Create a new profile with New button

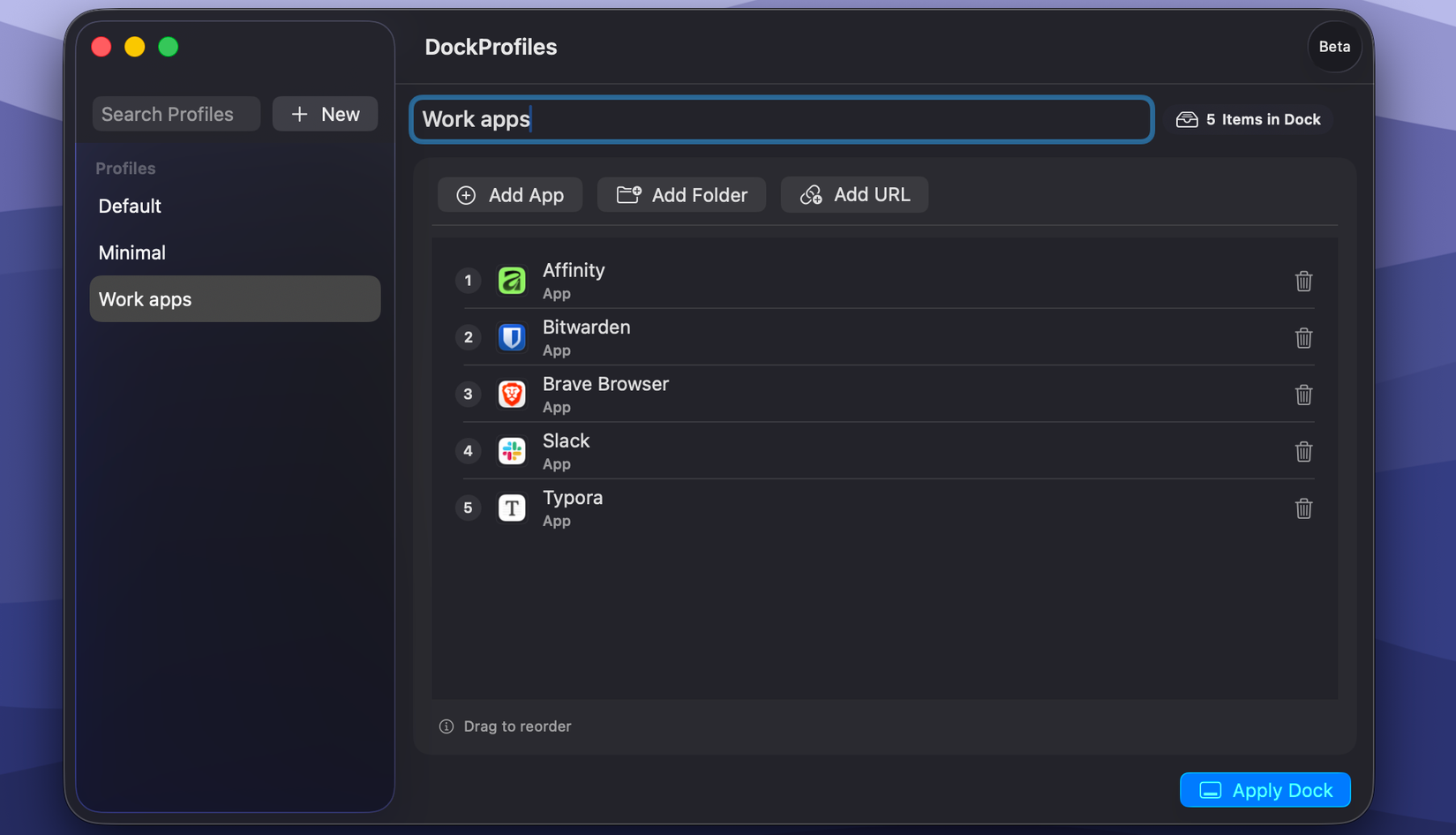325,113
